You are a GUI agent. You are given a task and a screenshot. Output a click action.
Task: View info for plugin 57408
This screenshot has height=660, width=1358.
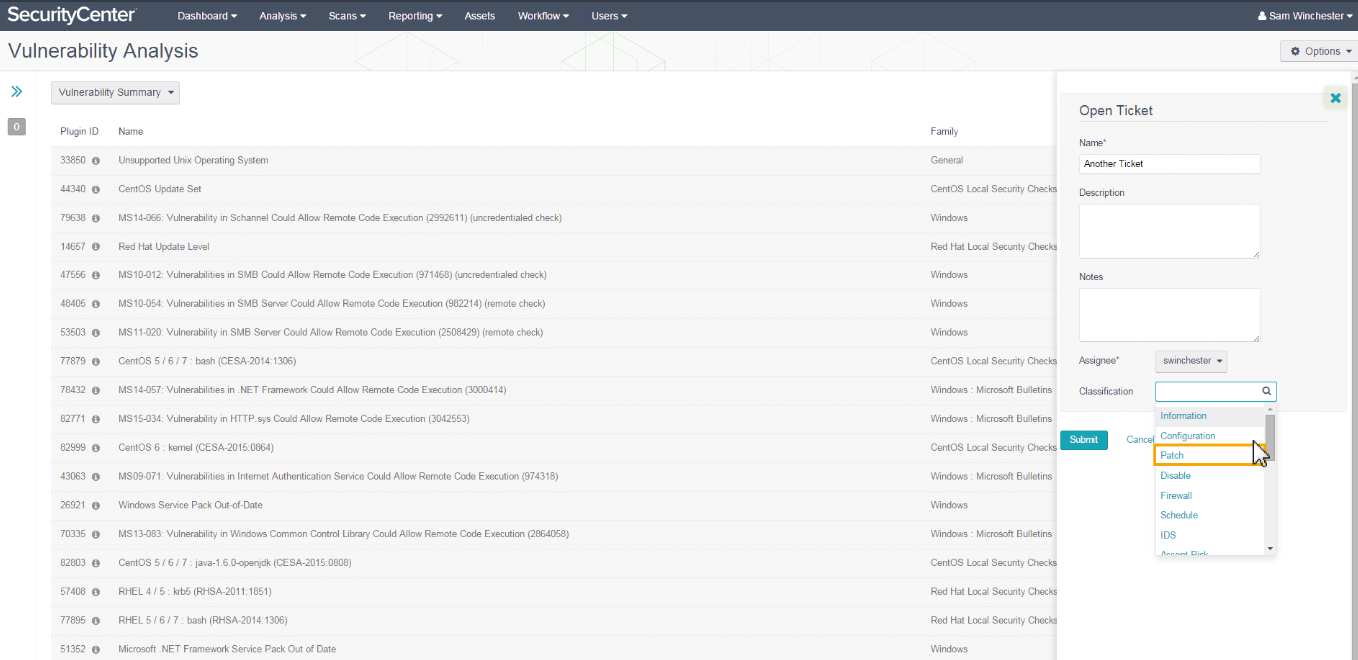[96, 592]
